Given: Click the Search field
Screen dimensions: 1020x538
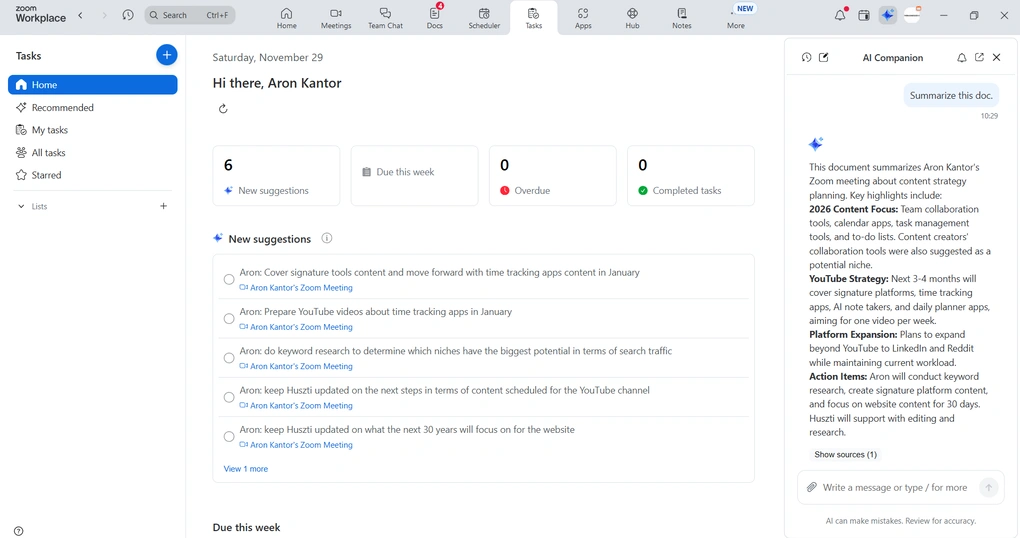Looking at the screenshot, I should pyautogui.click(x=190, y=15).
